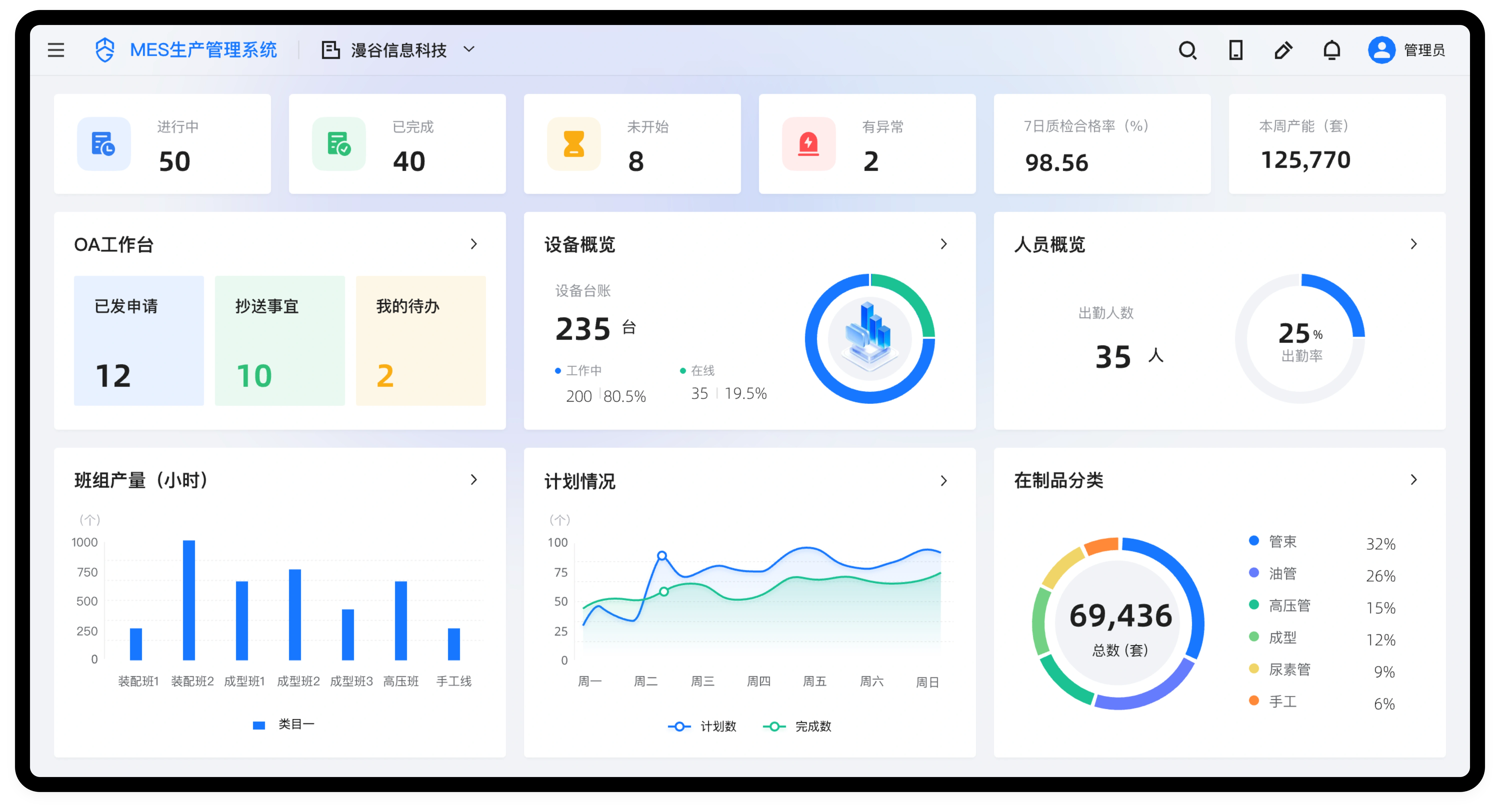Image resolution: width=1500 pixels, height=812 pixels.
Task: Click the pencil edit icon
Action: (x=1283, y=50)
